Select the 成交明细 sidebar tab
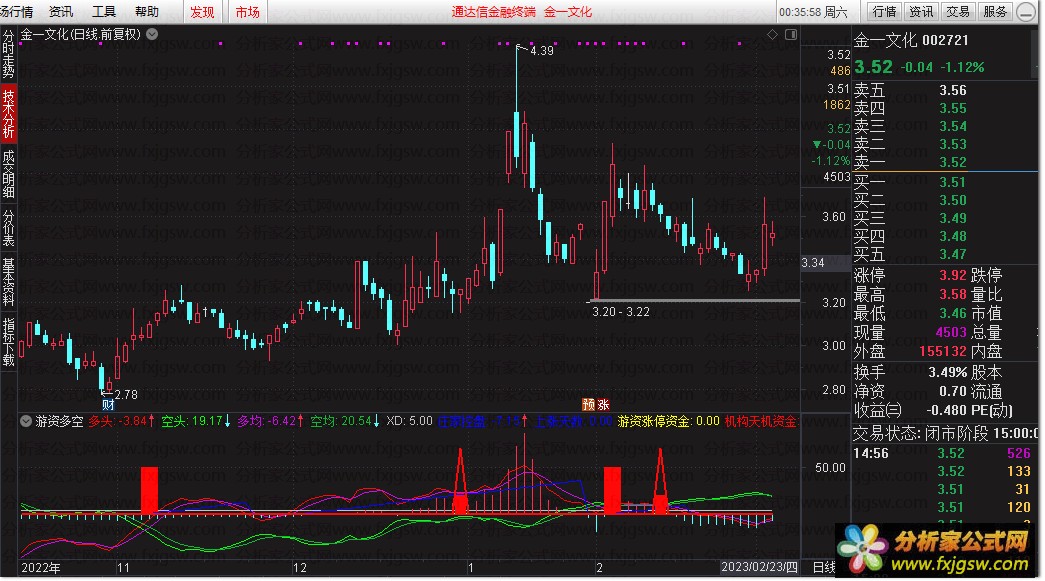The width and height of the screenshot is (1045, 581). (8, 174)
